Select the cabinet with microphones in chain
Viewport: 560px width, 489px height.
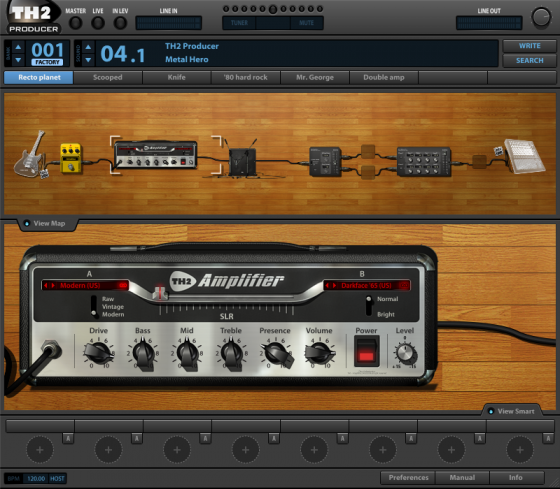pyautogui.click(x=242, y=159)
